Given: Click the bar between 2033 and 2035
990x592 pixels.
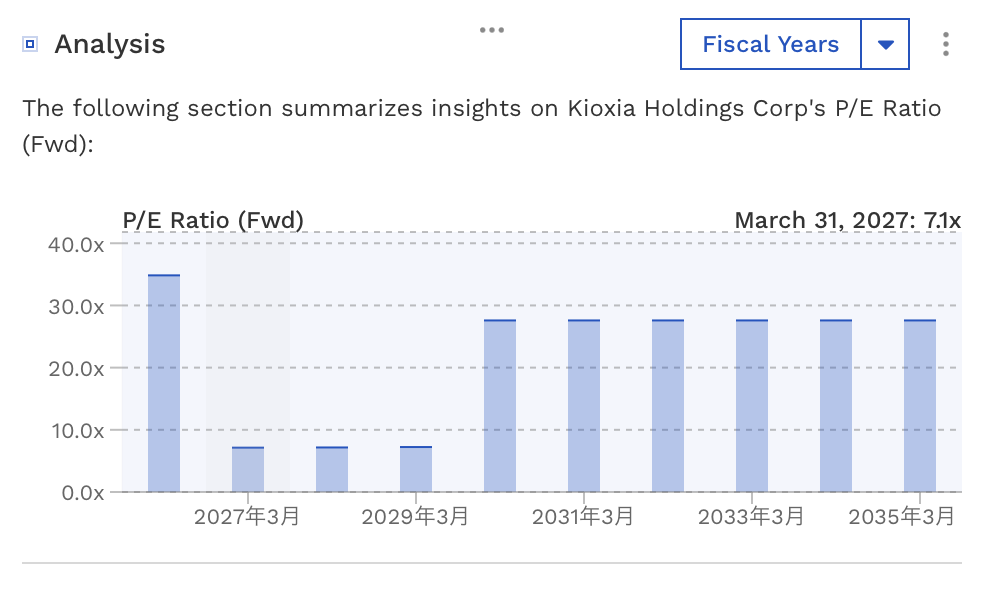Looking at the screenshot, I should click(x=836, y=406).
